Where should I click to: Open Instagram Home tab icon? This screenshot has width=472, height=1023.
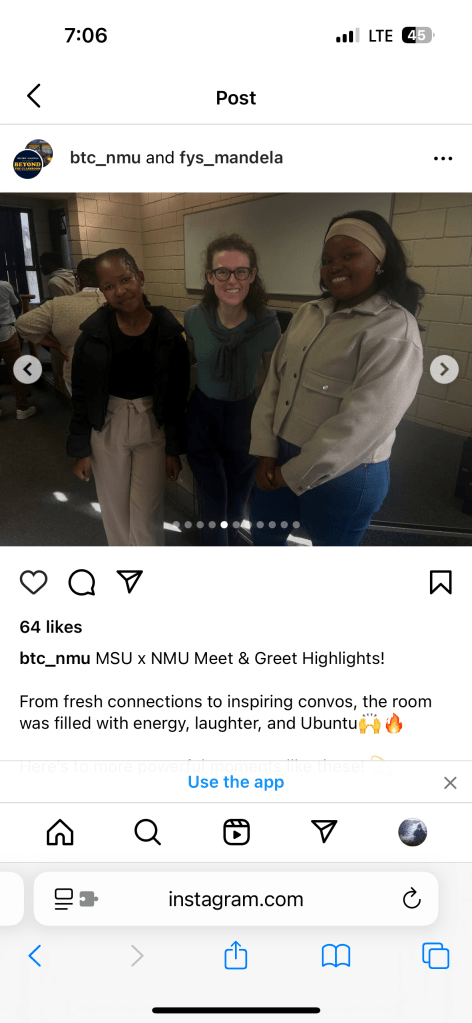60,832
